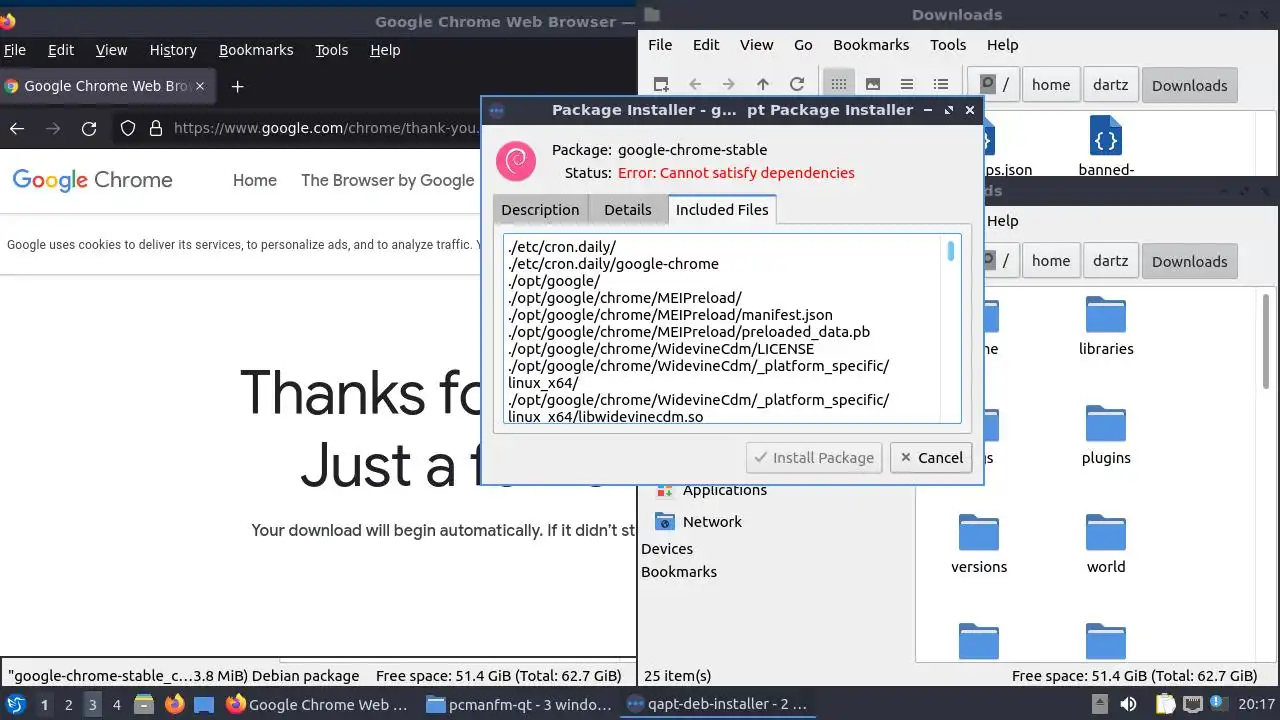Click the Google Chrome logo on page
This screenshot has height=720, width=1280.
point(92,180)
